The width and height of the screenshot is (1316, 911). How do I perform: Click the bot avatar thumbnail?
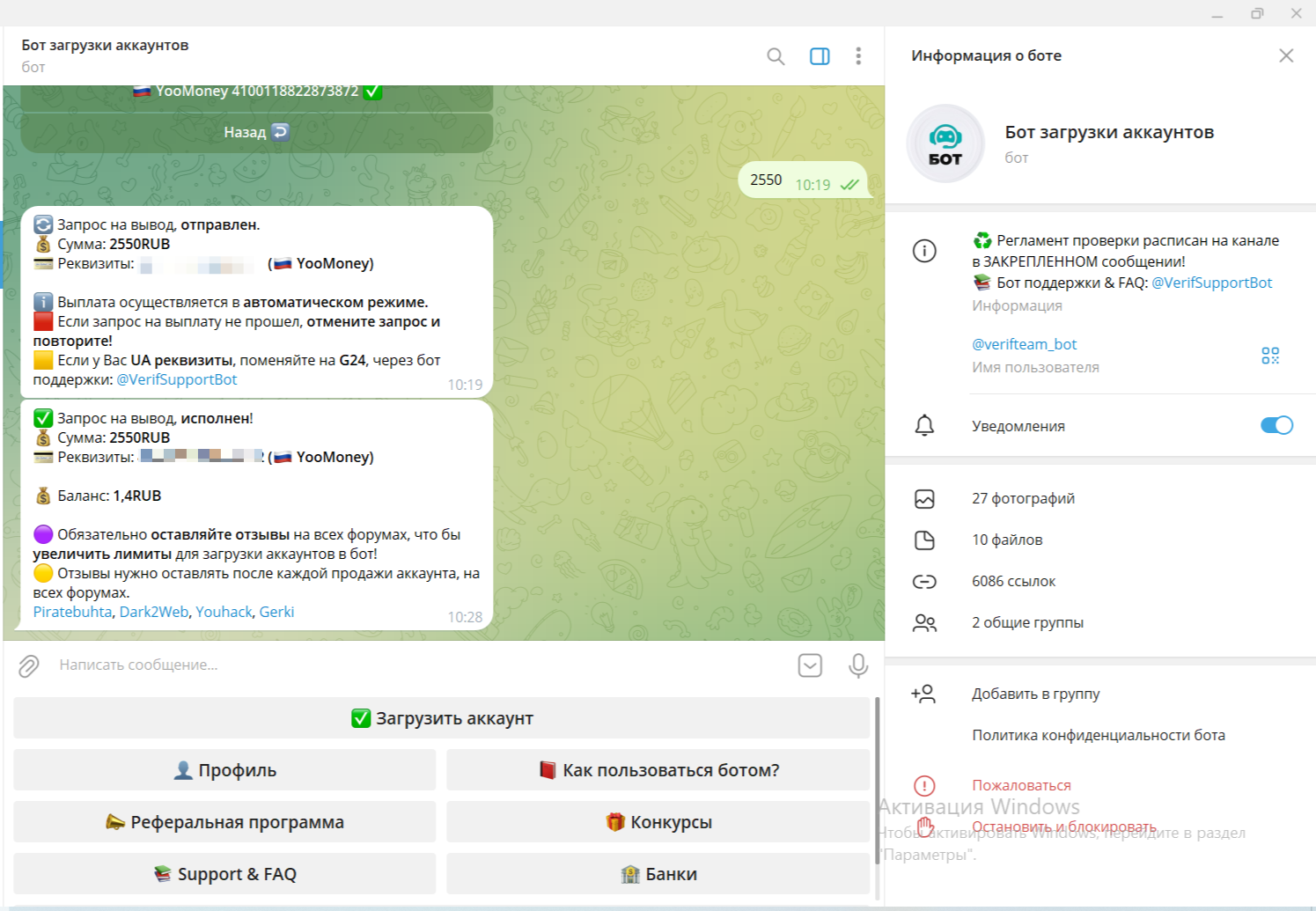point(945,143)
